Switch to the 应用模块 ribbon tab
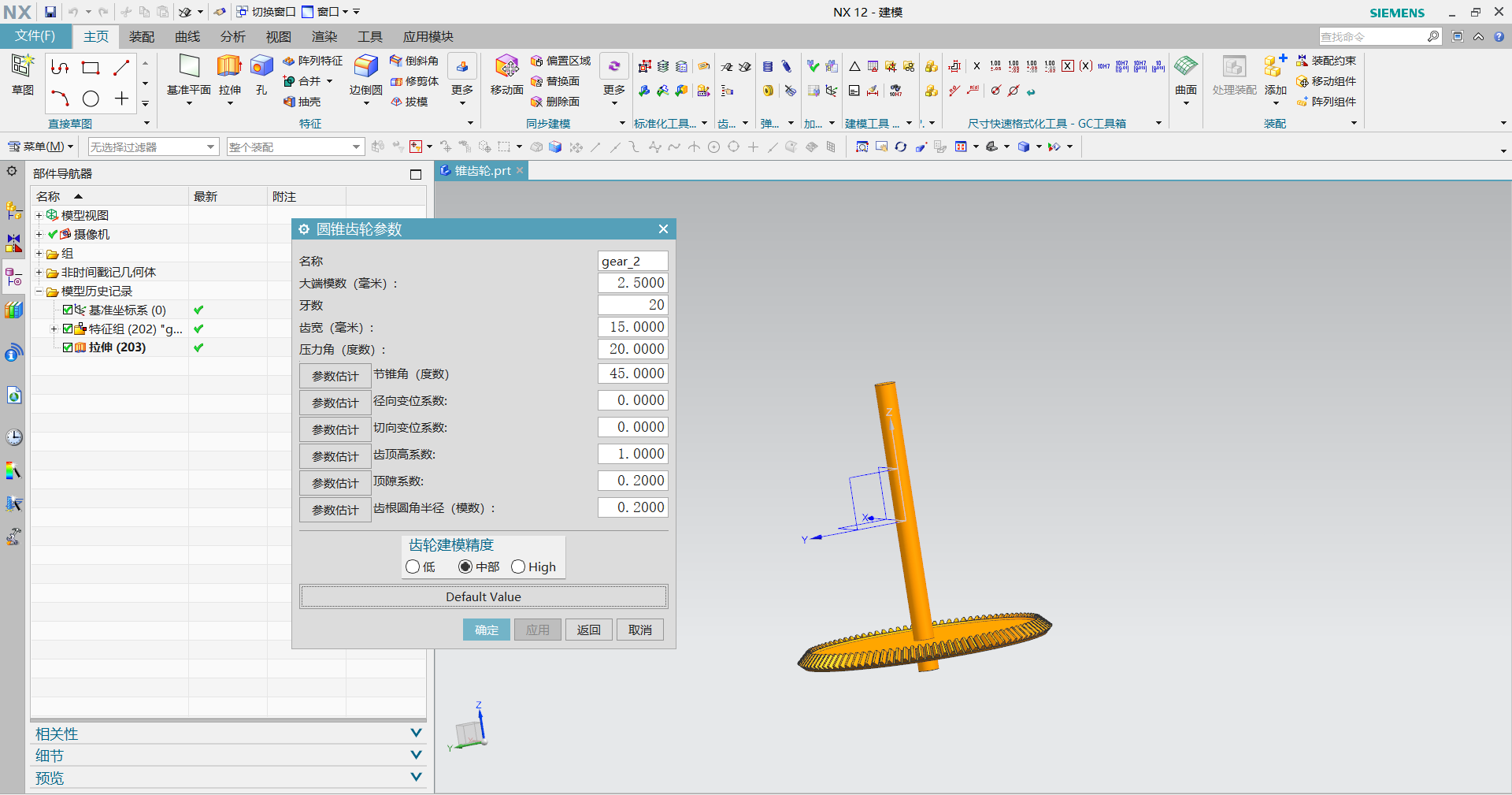Viewport: 1512px width, 795px height. (x=428, y=36)
